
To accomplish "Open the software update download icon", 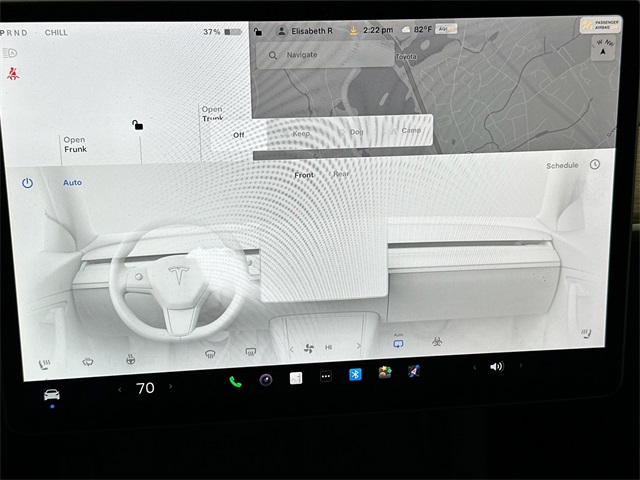I will click(x=353, y=31).
